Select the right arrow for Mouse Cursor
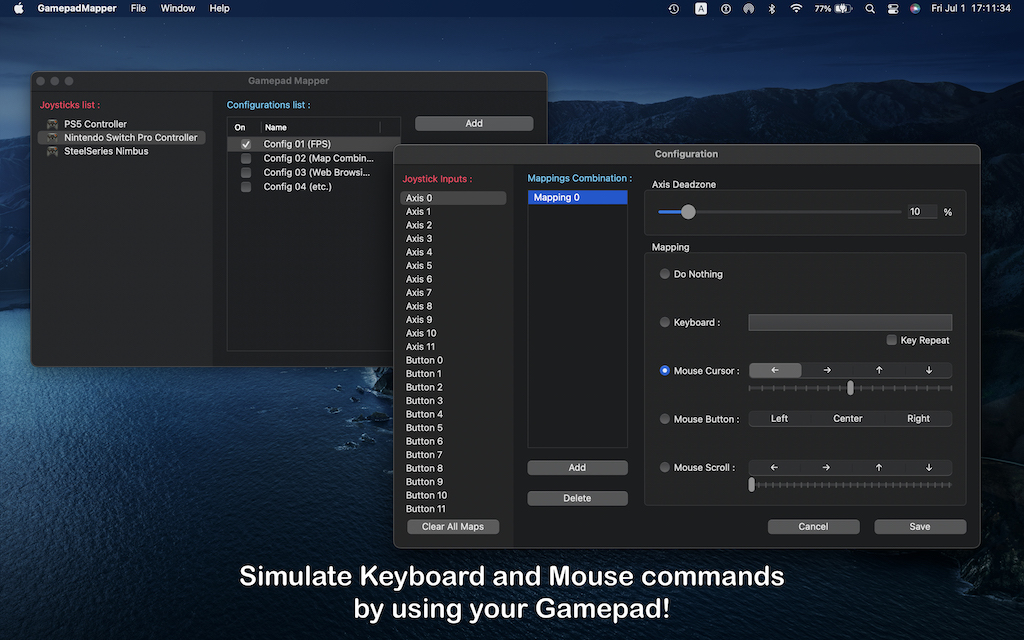The image size is (1024, 640). (825, 369)
